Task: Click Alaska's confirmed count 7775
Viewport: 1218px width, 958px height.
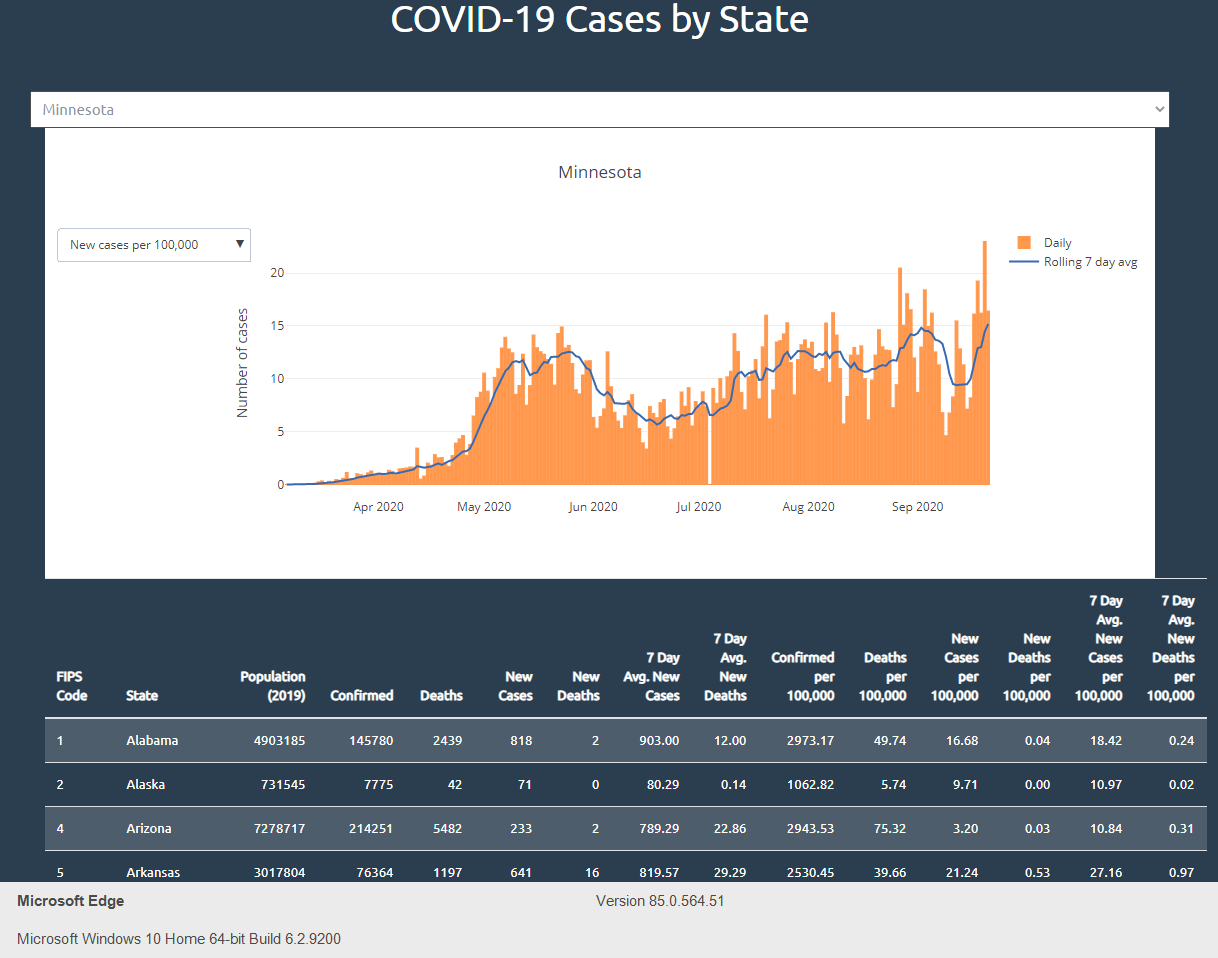Action: point(378,785)
